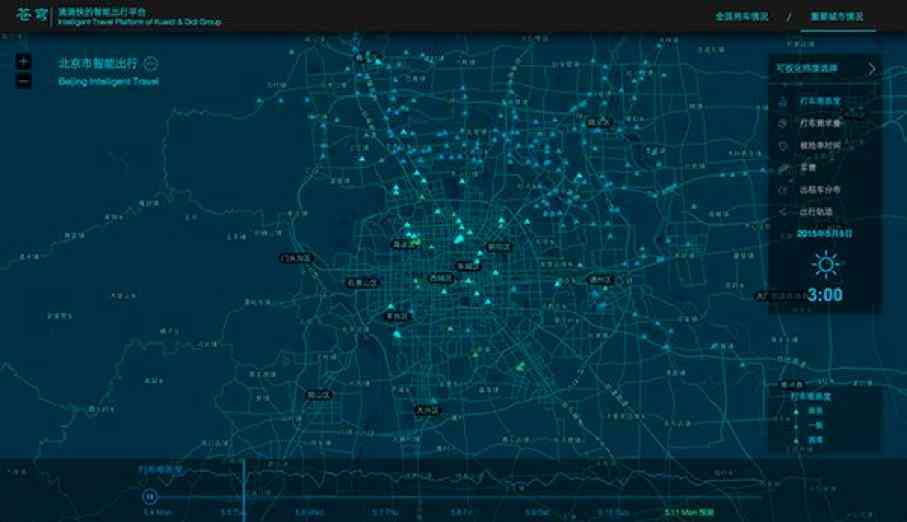Zoom out the map with minus button
This screenshot has height=522, width=907.
[x=23, y=82]
